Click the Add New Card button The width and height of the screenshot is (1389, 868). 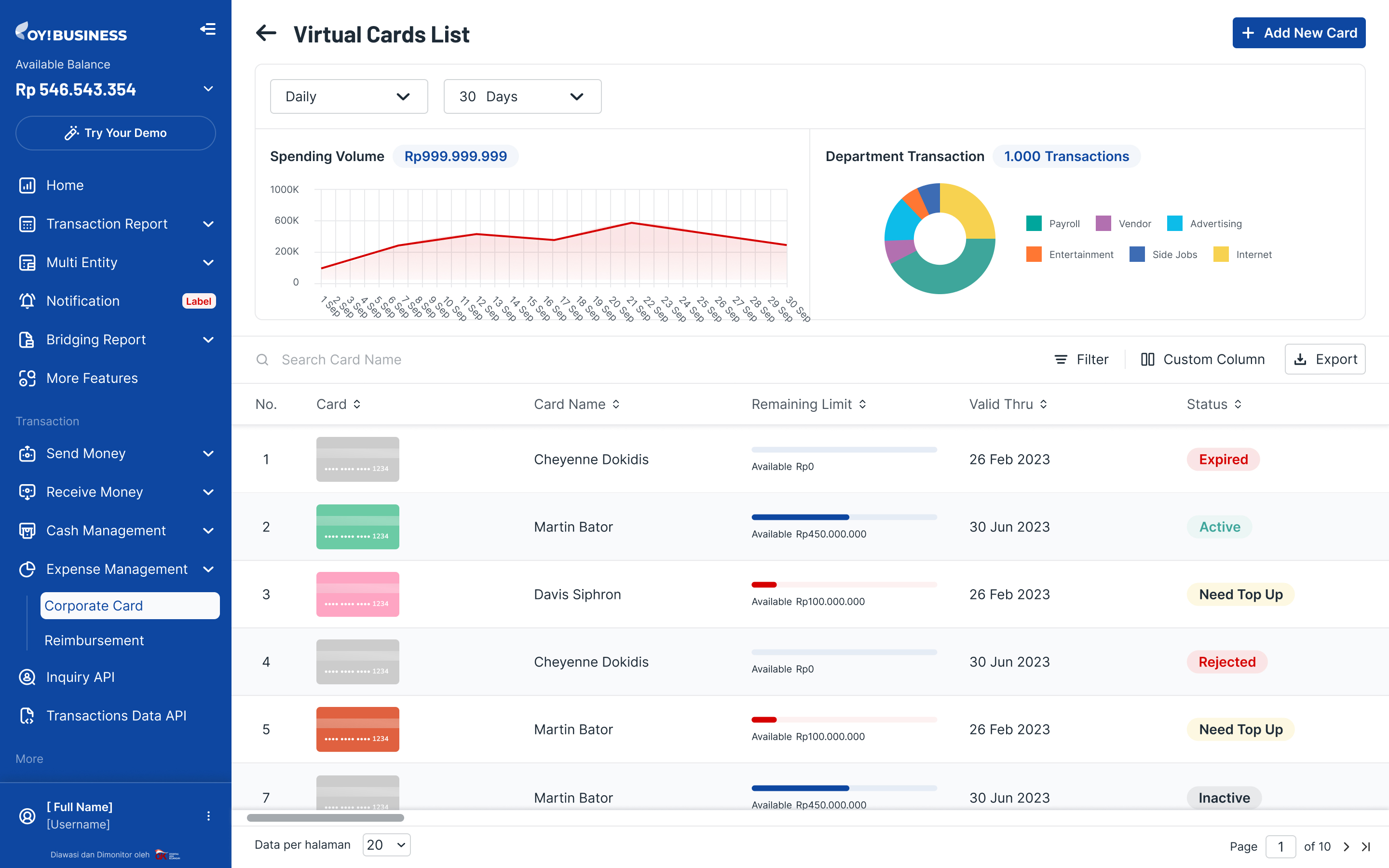pos(1298,33)
